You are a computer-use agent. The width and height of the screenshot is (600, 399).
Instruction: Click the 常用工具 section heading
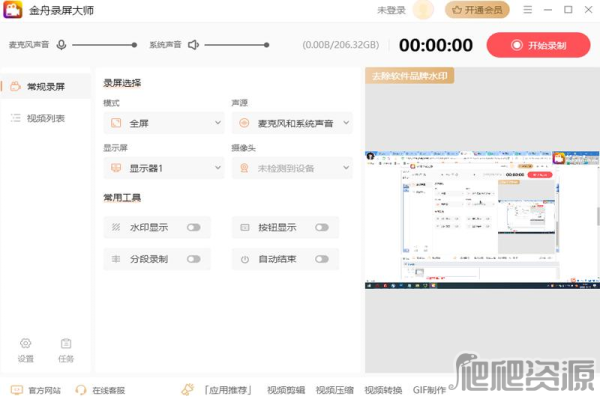click(x=122, y=197)
